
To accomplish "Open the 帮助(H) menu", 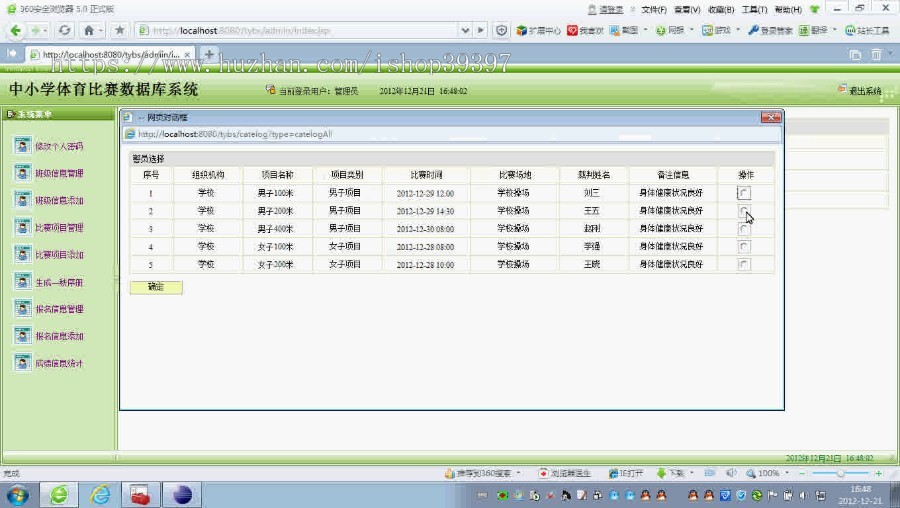I will [788, 10].
